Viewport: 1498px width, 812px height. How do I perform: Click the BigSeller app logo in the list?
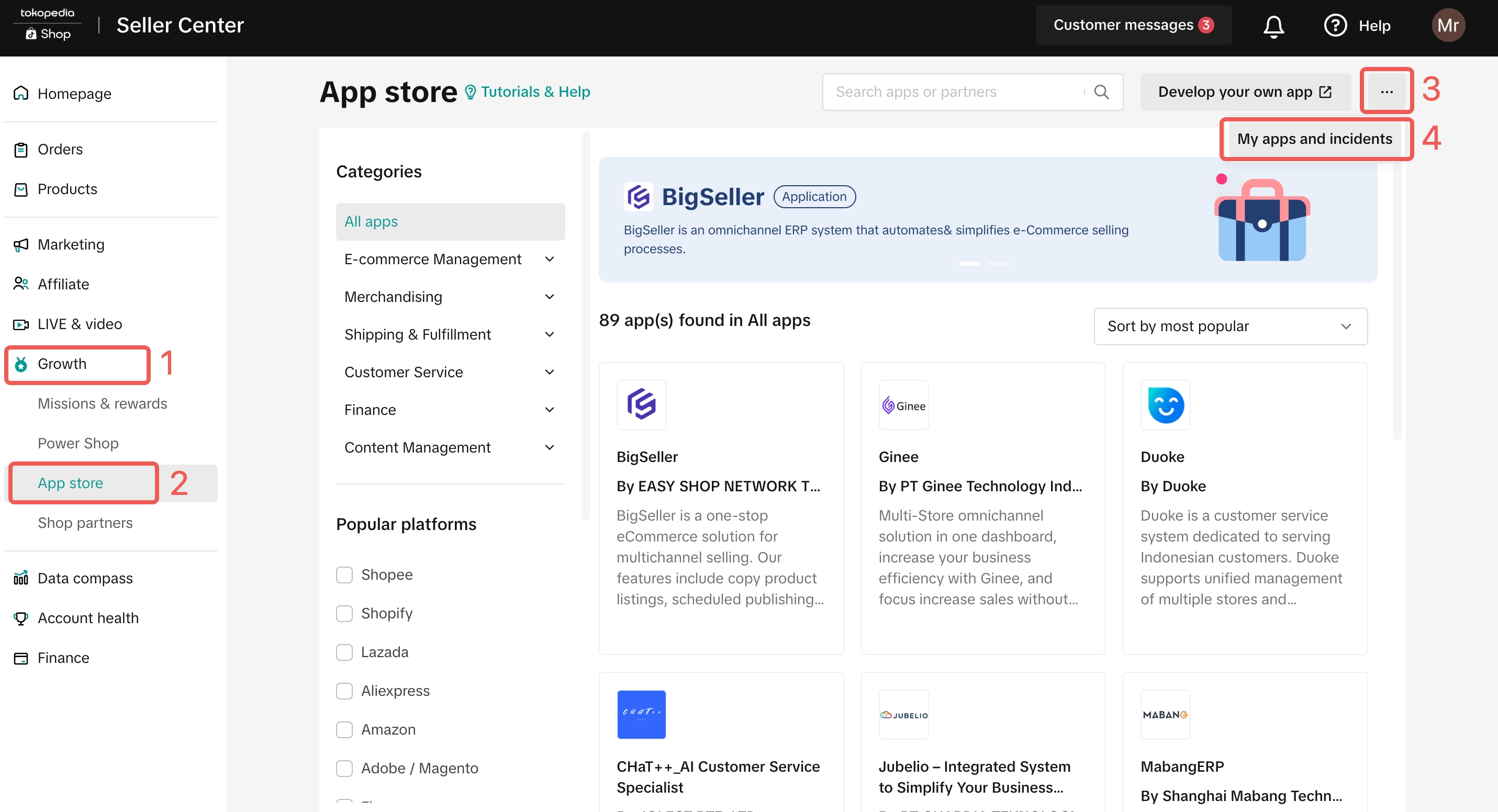pos(641,404)
